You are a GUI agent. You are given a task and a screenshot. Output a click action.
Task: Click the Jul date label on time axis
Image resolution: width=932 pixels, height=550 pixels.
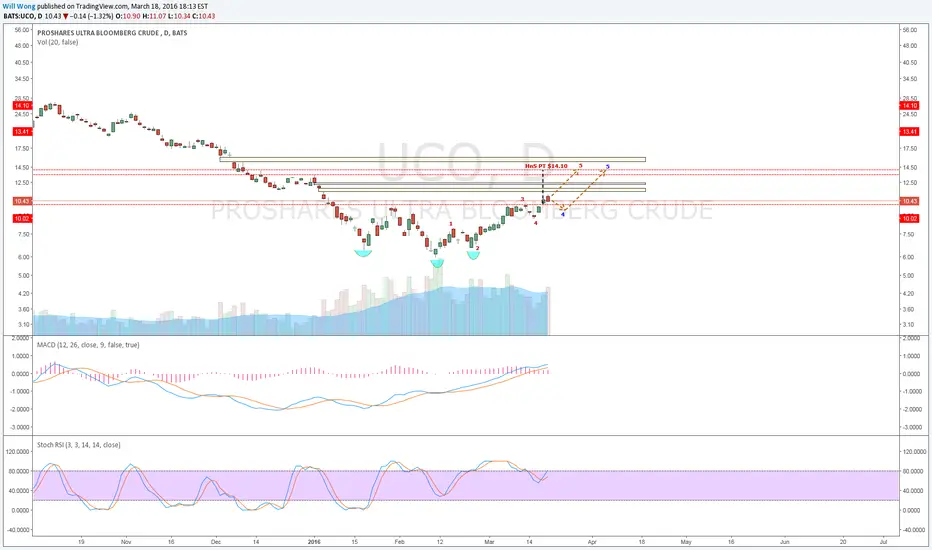(883, 542)
